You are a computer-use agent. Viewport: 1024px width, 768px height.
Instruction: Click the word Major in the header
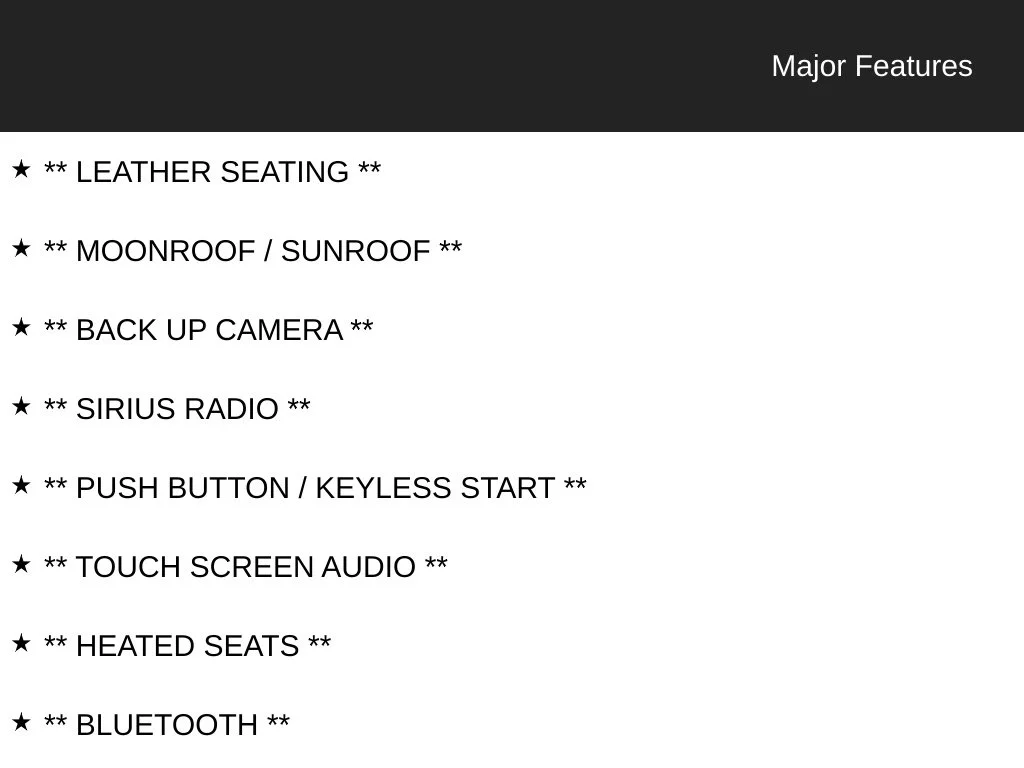click(809, 67)
